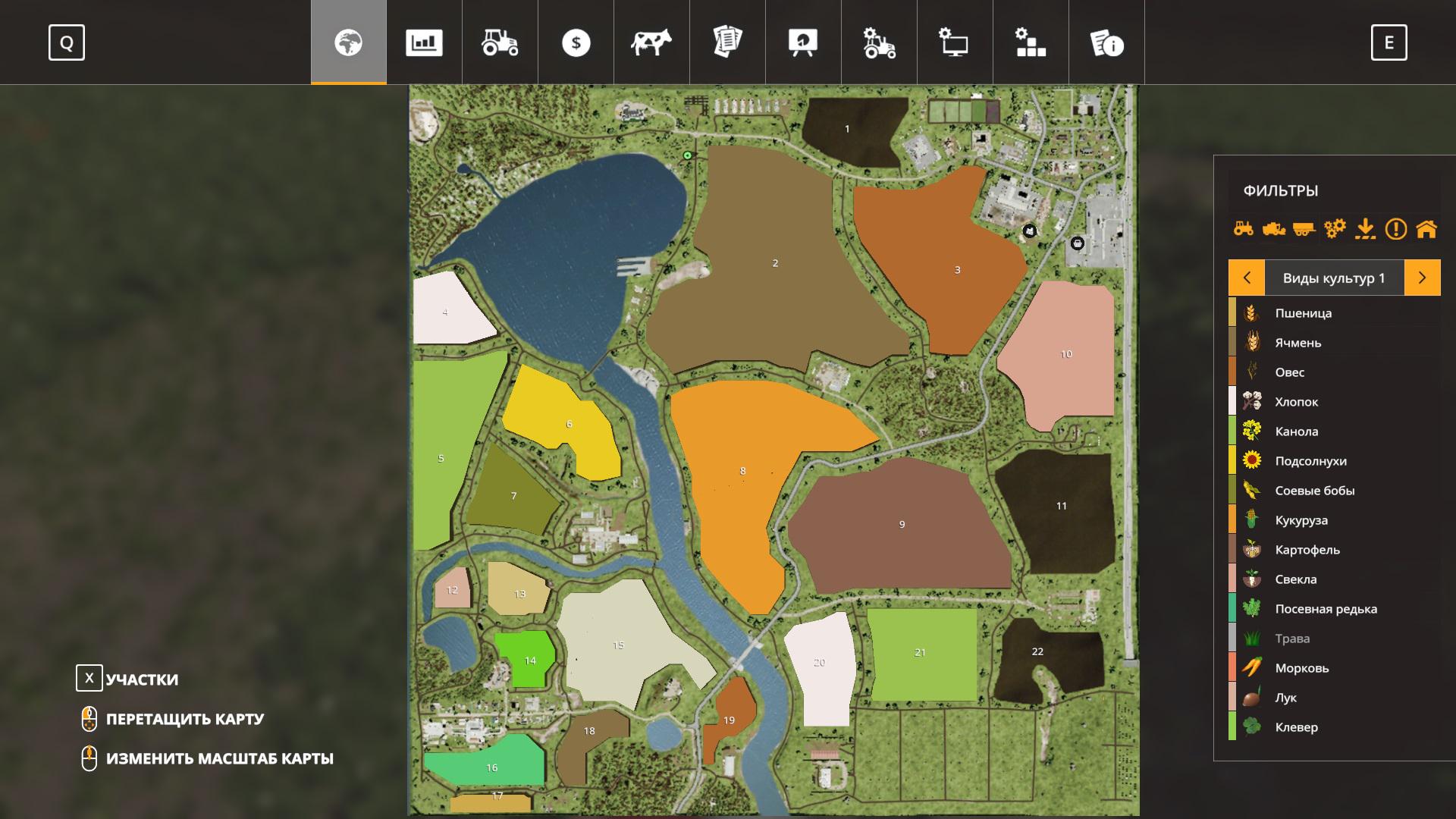Enable the greyed-out Трава filter
Image resolution: width=1456 pixels, height=819 pixels.
[1292, 639]
